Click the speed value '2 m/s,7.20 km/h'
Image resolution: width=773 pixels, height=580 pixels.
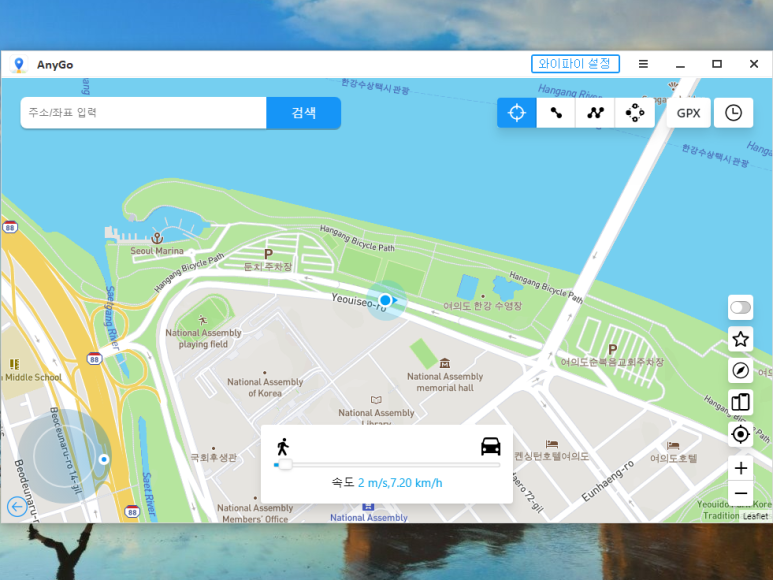(400, 482)
